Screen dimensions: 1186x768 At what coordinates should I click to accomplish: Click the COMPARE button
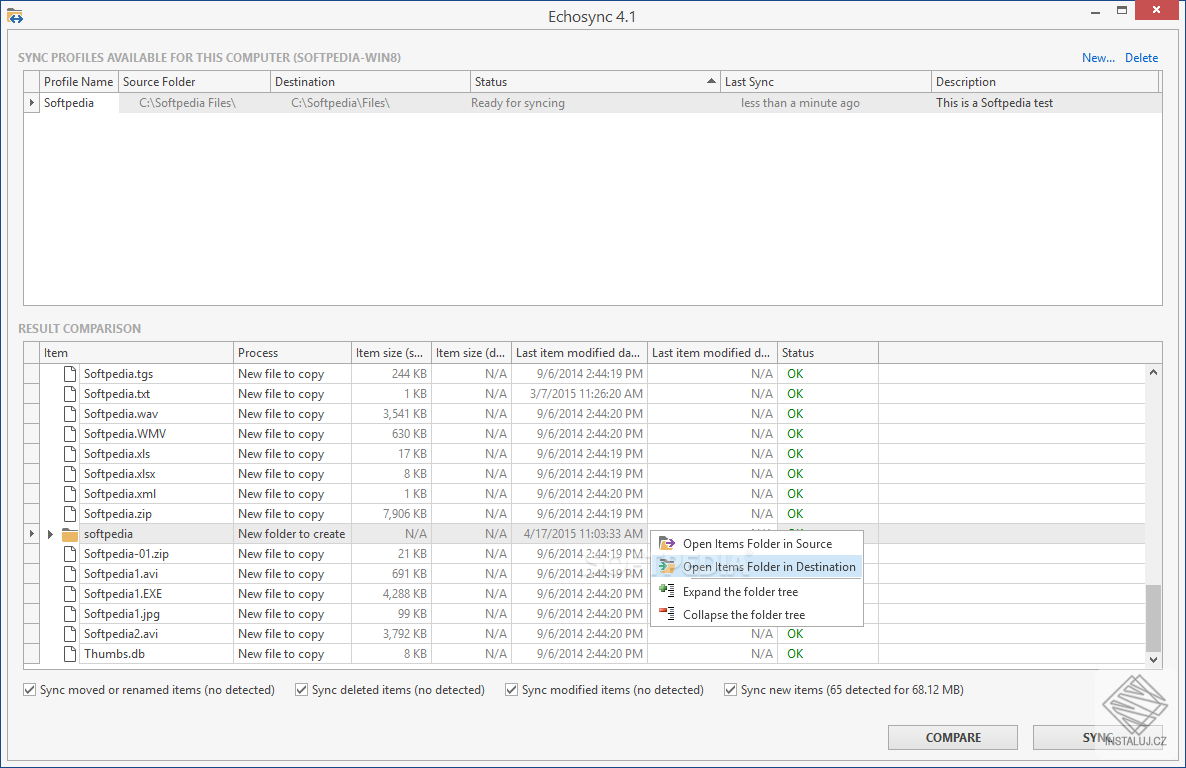pyautogui.click(x=953, y=737)
